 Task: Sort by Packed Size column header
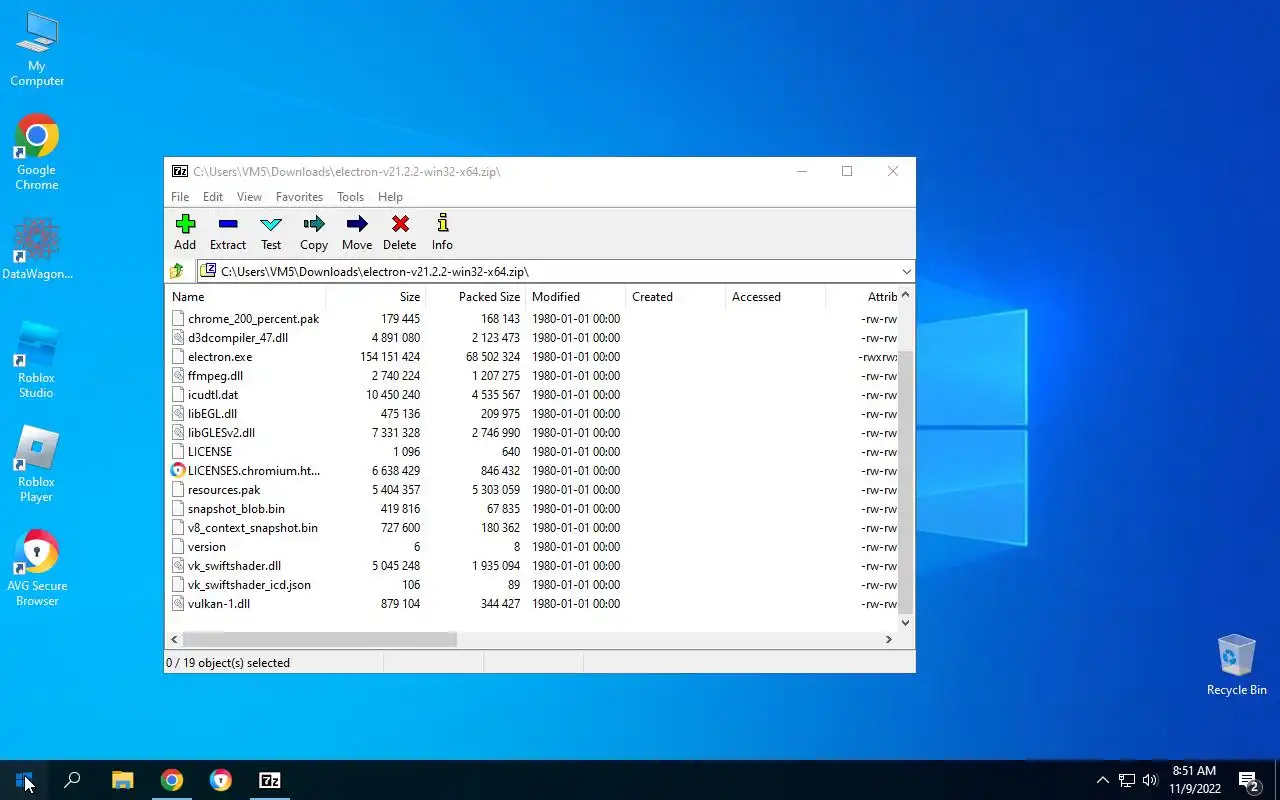pyautogui.click(x=476, y=297)
